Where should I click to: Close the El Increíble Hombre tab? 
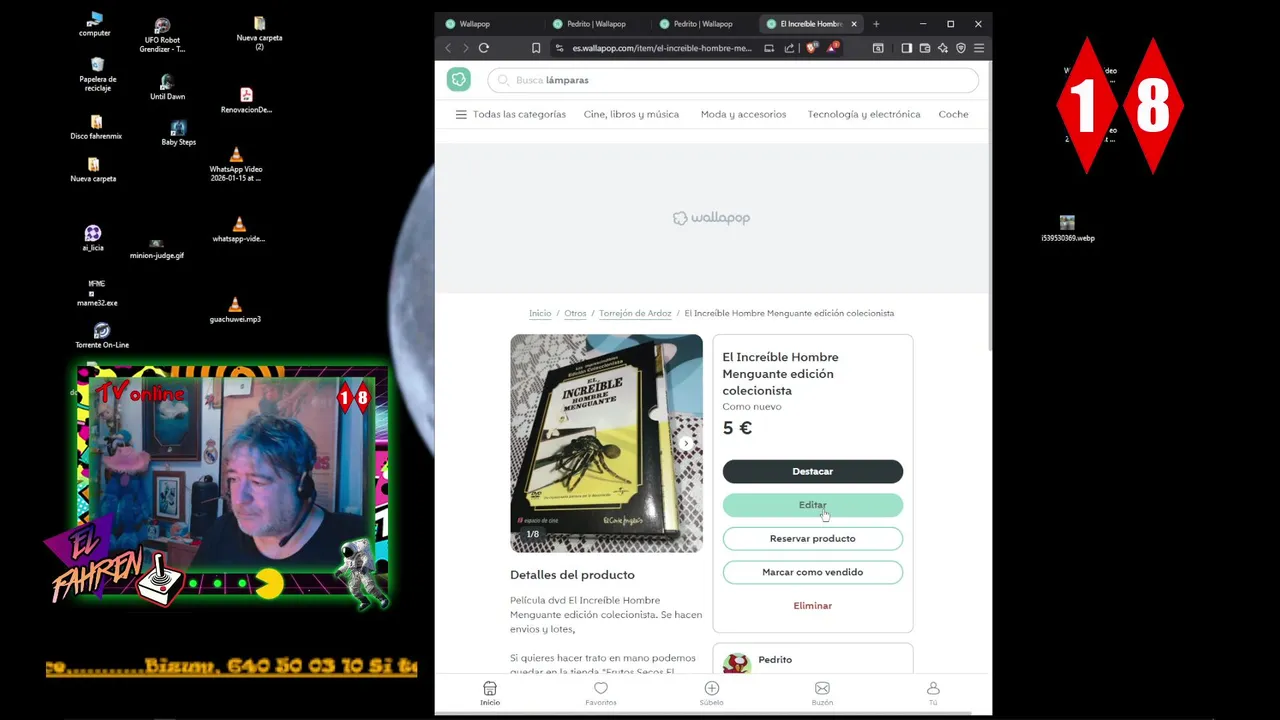[854, 24]
